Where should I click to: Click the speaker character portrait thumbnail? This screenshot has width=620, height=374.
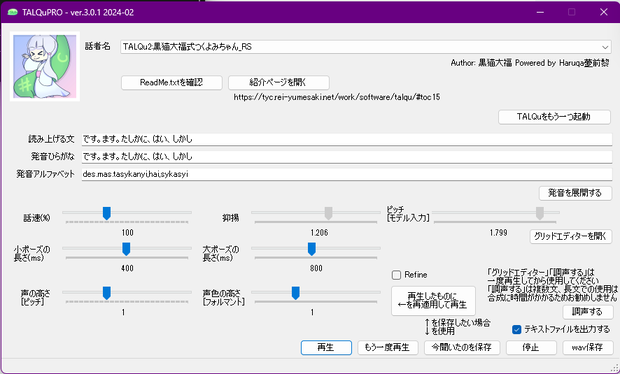tap(45, 66)
